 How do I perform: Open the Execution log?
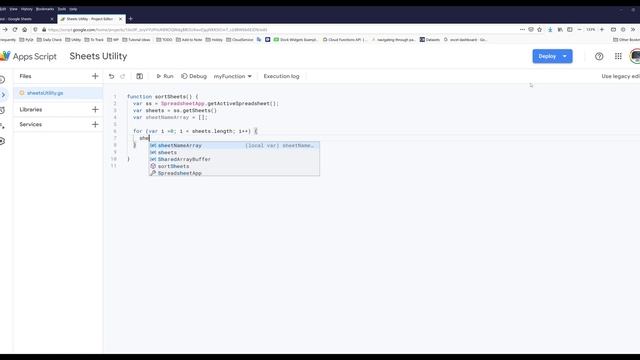tap(281, 76)
